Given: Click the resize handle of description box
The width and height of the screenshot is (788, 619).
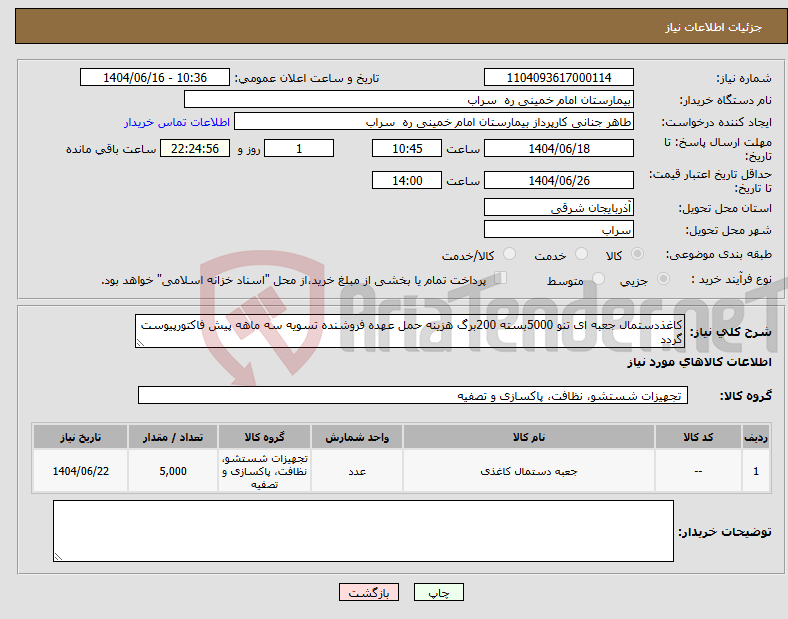Looking at the screenshot, I should (140, 343).
